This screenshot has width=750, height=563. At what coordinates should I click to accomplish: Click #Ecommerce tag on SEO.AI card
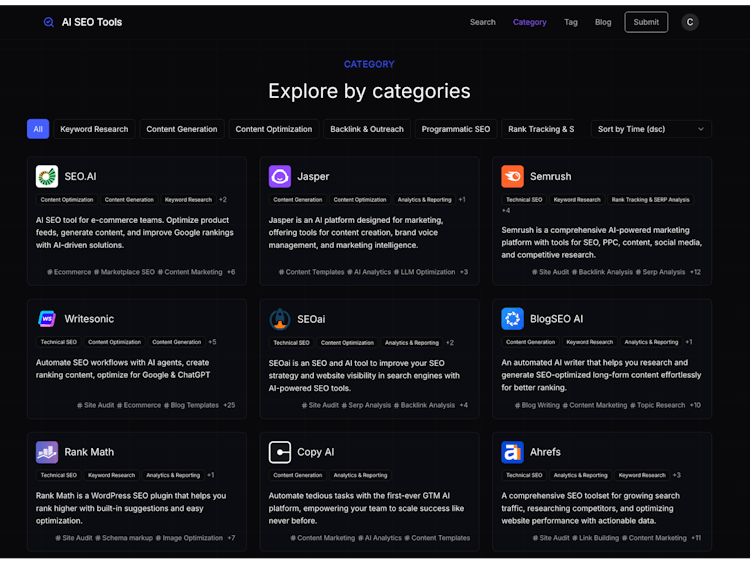click(x=69, y=272)
